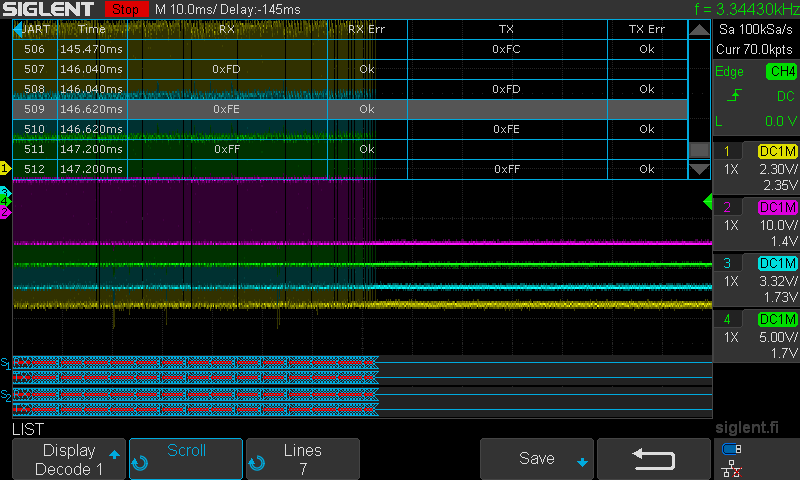The image size is (800, 480).
Task: Click channel 2 10.0V/ scale value
Action: tap(778, 225)
